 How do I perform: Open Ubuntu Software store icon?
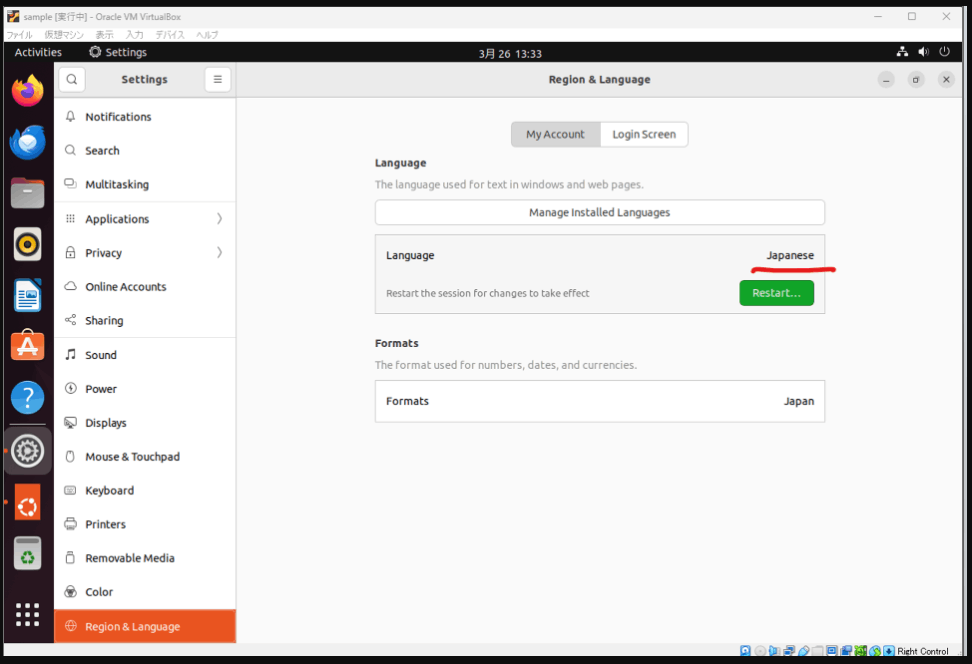pos(27,345)
